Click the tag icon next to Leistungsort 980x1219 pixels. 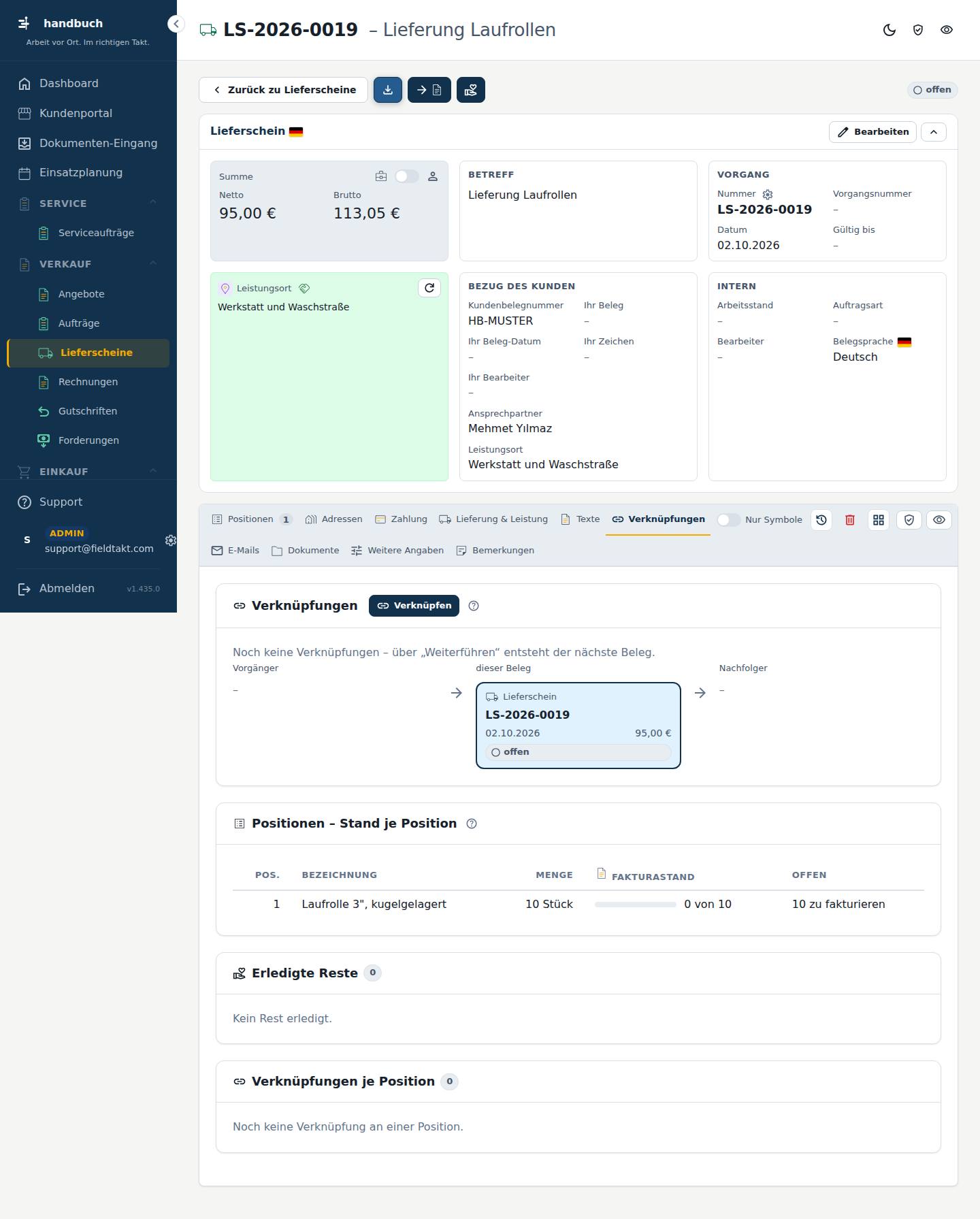[x=305, y=289]
